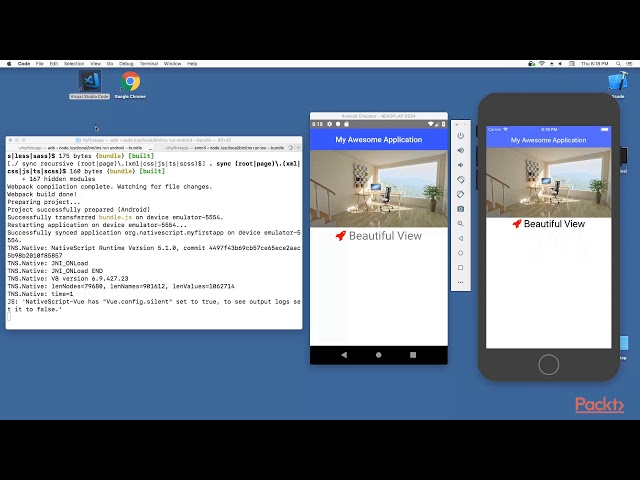Activate the zoom magnifier in emulator toolbar
The width and height of the screenshot is (640, 480).
tap(460, 224)
